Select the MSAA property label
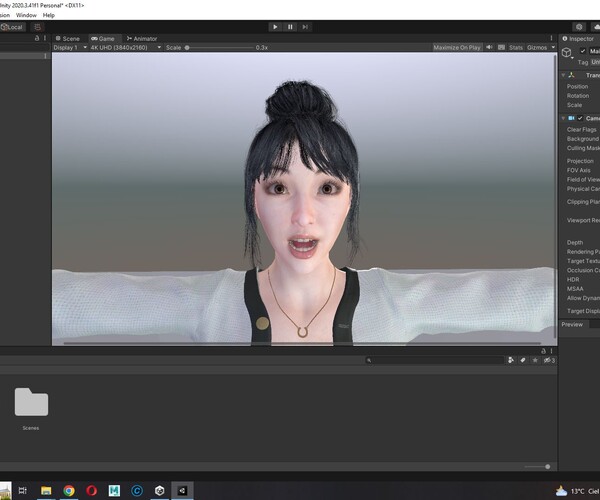Image resolution: width=600 pixels, height=500 pixels. pyautogui.click(x=575, y=289)
